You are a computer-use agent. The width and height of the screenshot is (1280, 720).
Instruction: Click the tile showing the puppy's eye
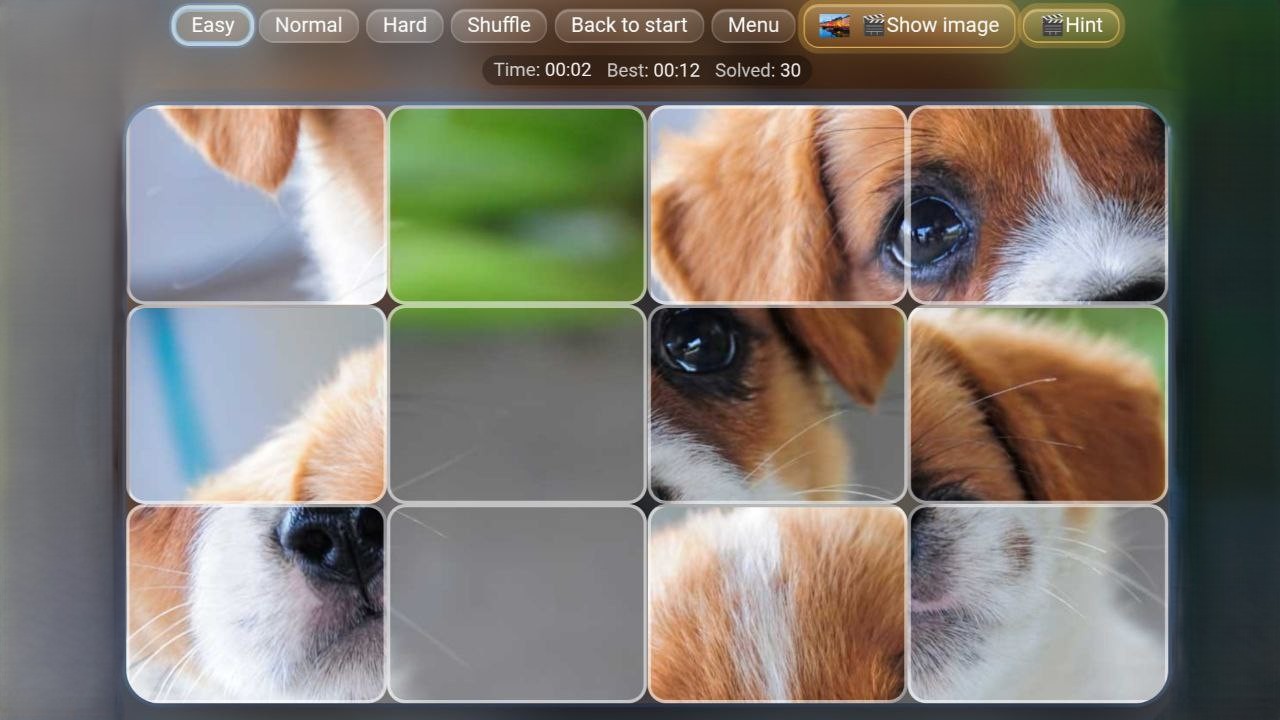tap(1037, 203)
